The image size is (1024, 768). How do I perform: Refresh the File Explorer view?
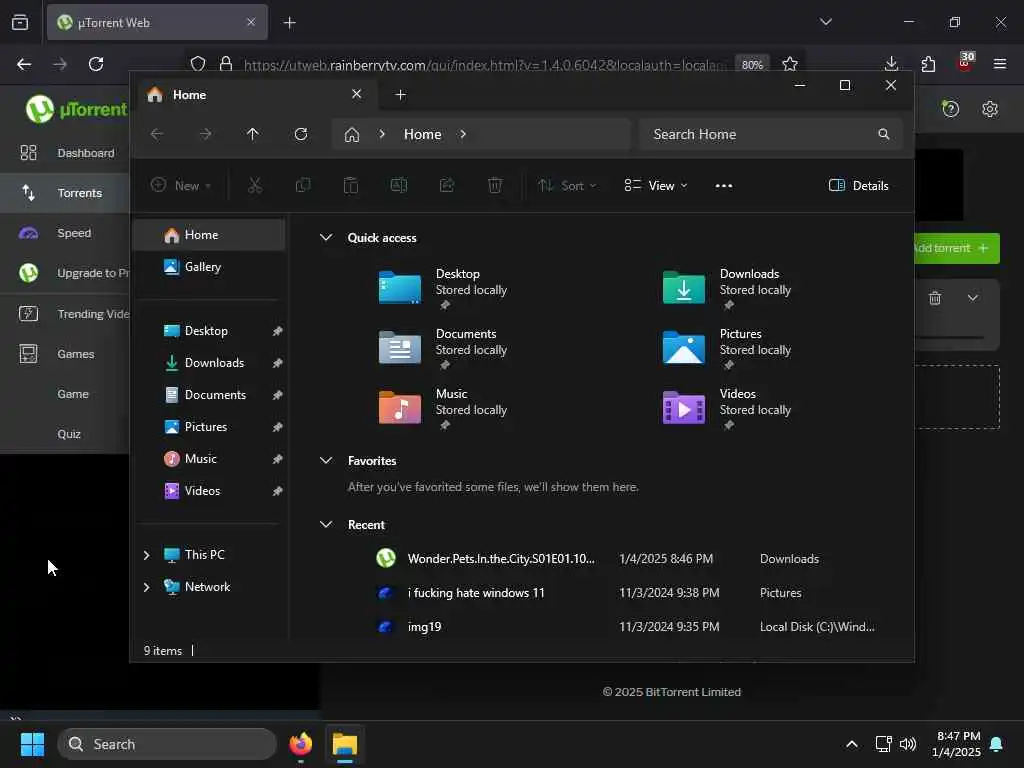(301, 134)
